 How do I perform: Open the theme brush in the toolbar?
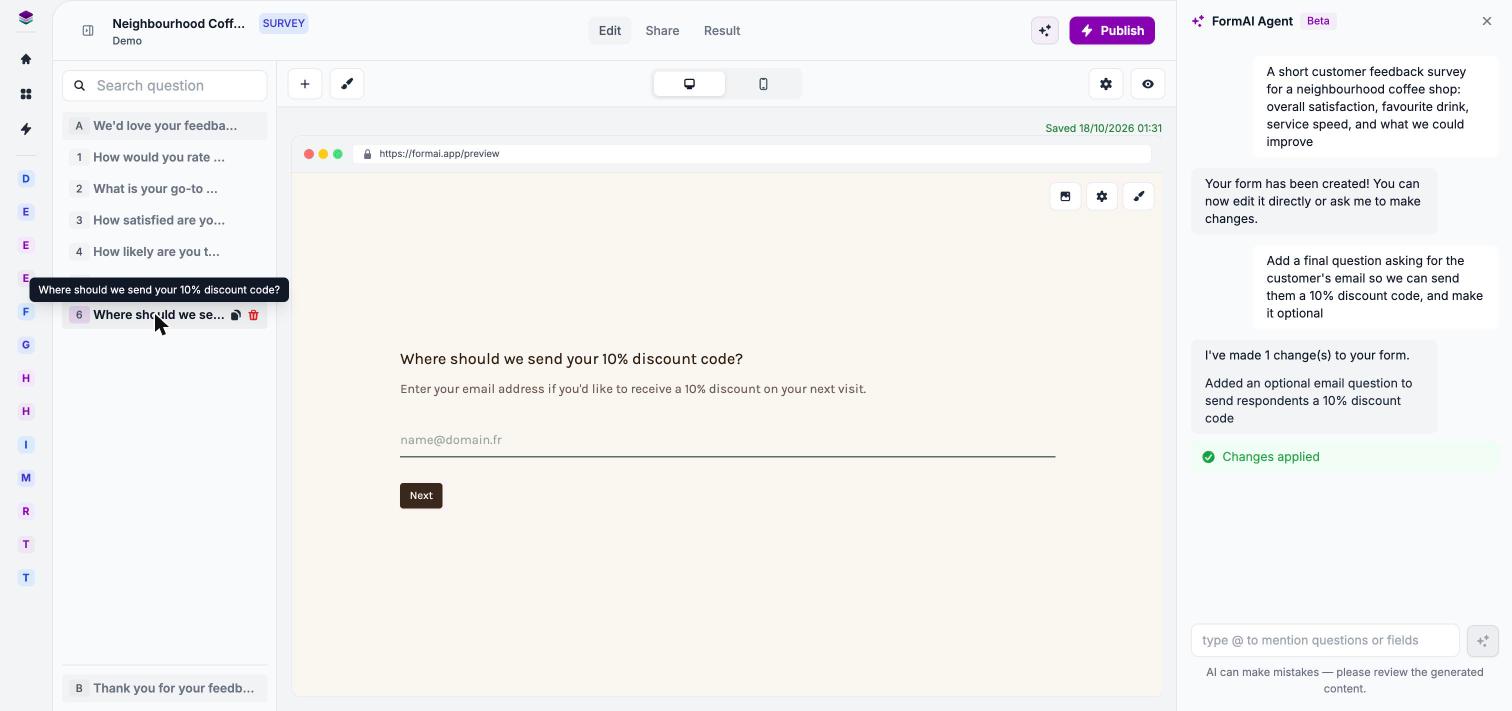click(x=347, y=84)
